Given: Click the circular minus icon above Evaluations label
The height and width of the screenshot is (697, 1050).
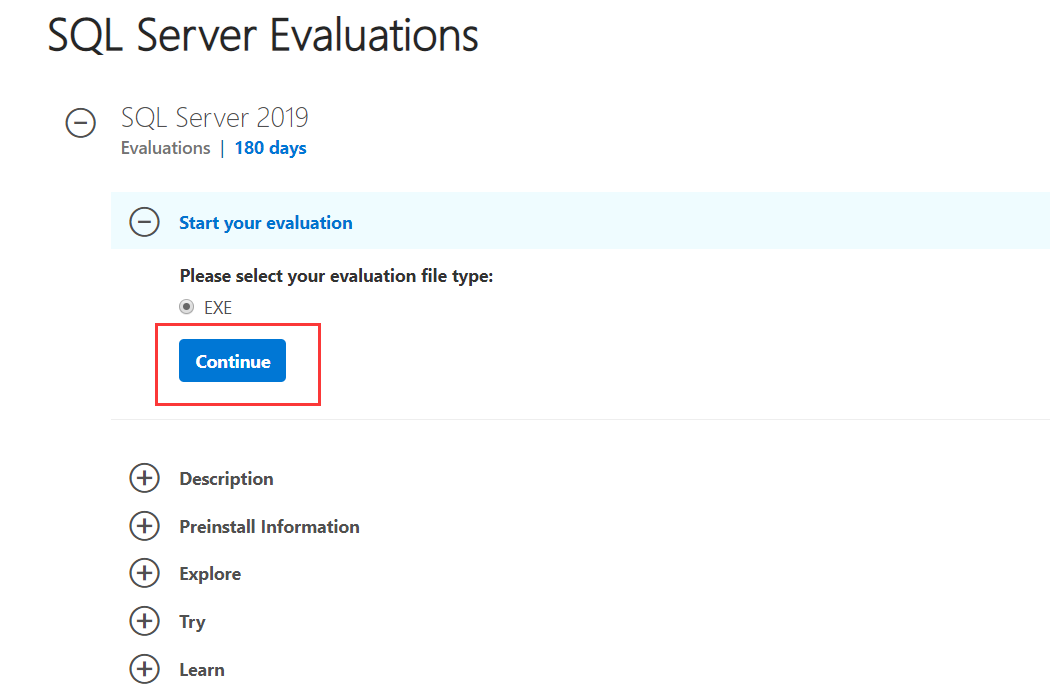Looking at the screenshot, I should coord(80,122).
